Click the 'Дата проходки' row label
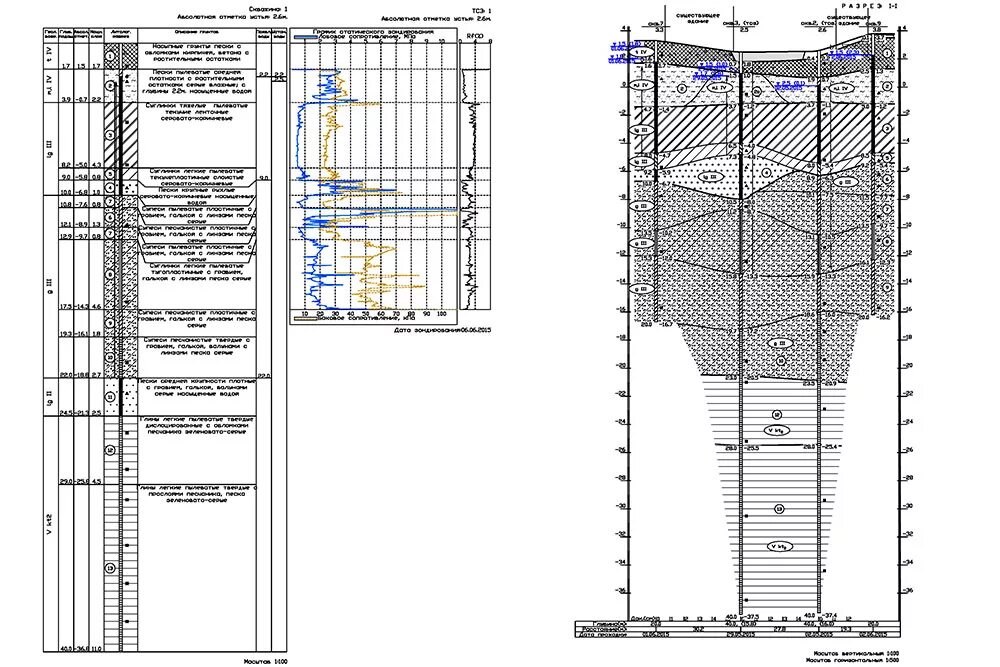The image size is (1000, 667). point(603,635)
